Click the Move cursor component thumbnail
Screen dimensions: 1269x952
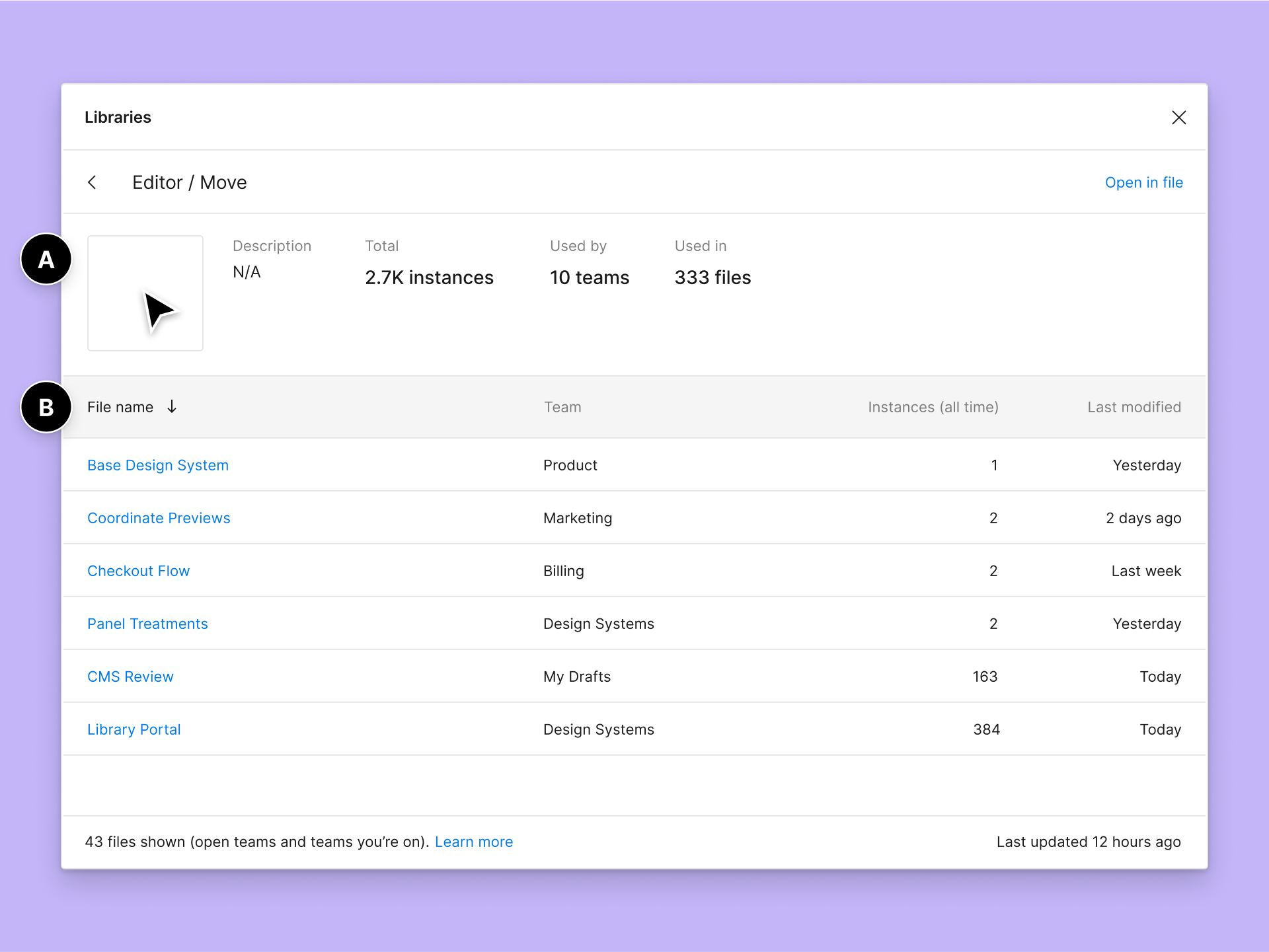coord(145,293)
